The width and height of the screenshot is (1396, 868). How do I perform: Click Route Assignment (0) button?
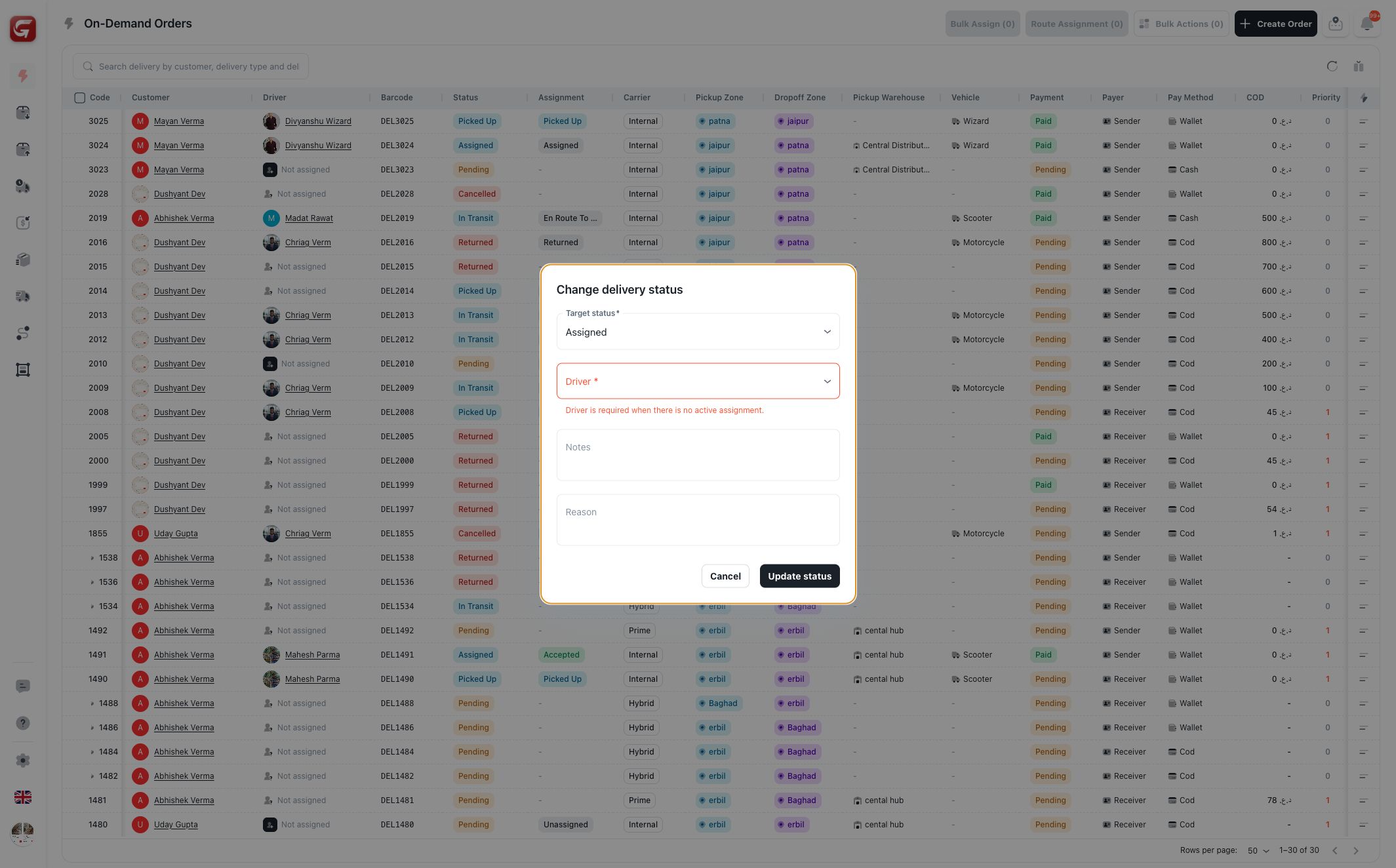1077,24
